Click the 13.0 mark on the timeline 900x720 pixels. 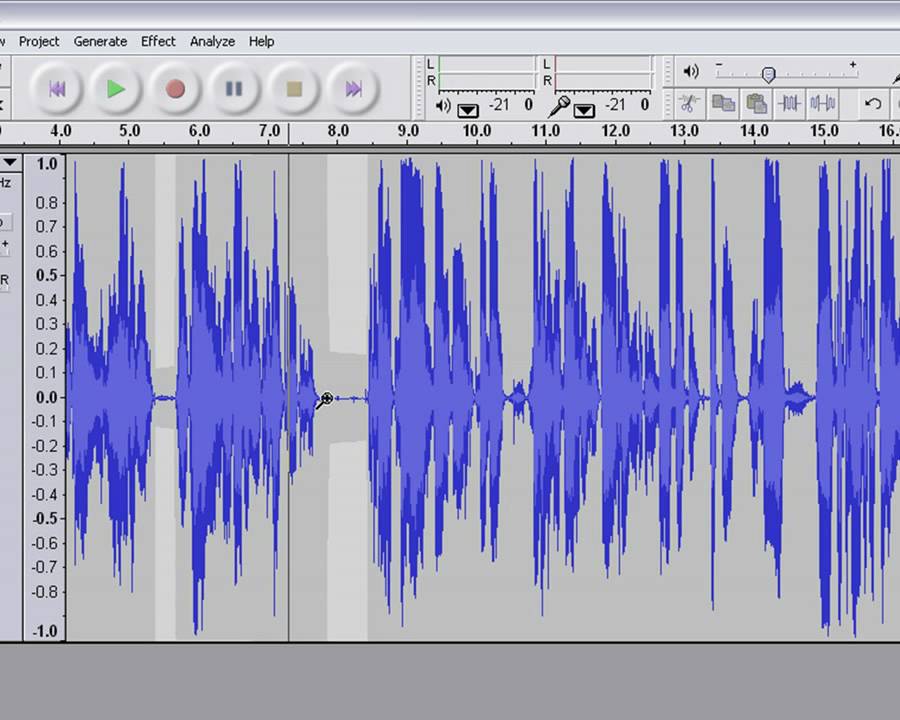tap(684, 131)
